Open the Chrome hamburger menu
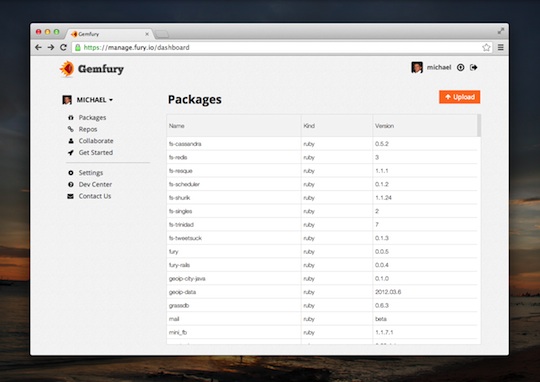Screen dimensions: 540x382 (x=501, y=48)
